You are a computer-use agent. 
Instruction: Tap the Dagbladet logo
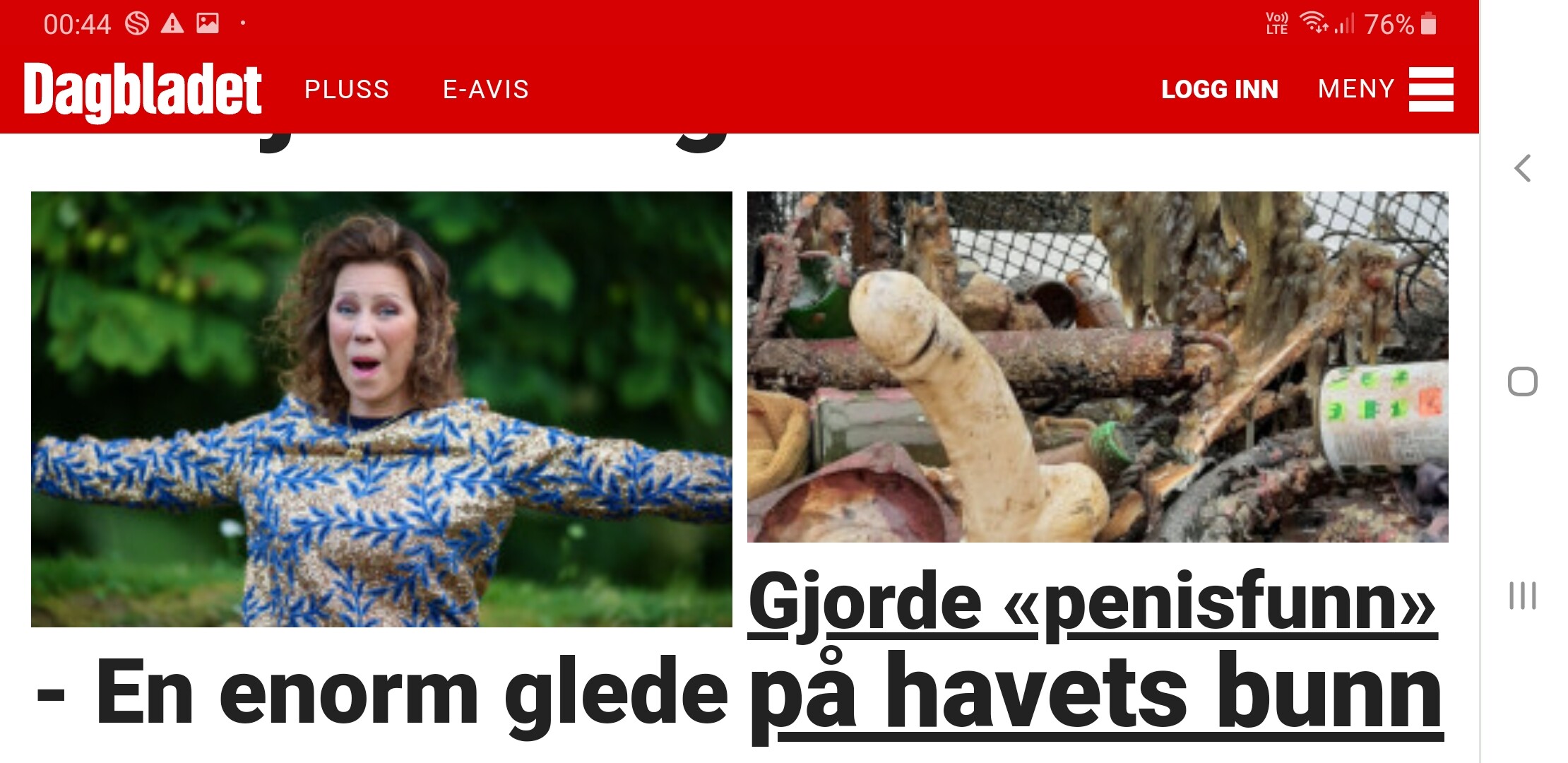[x=143, y=92]
